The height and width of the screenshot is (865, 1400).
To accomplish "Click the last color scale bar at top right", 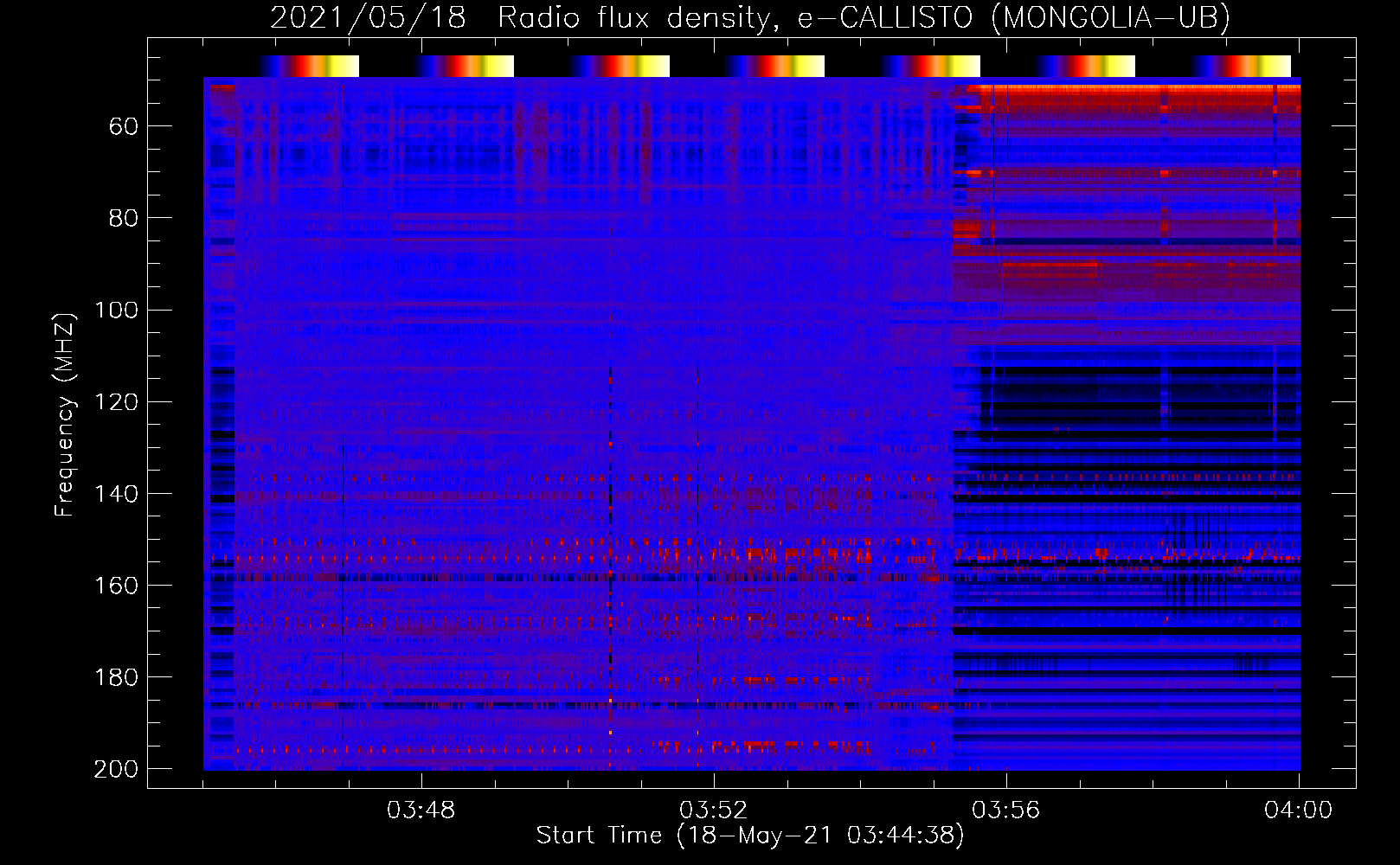I will click(1241, 66).
